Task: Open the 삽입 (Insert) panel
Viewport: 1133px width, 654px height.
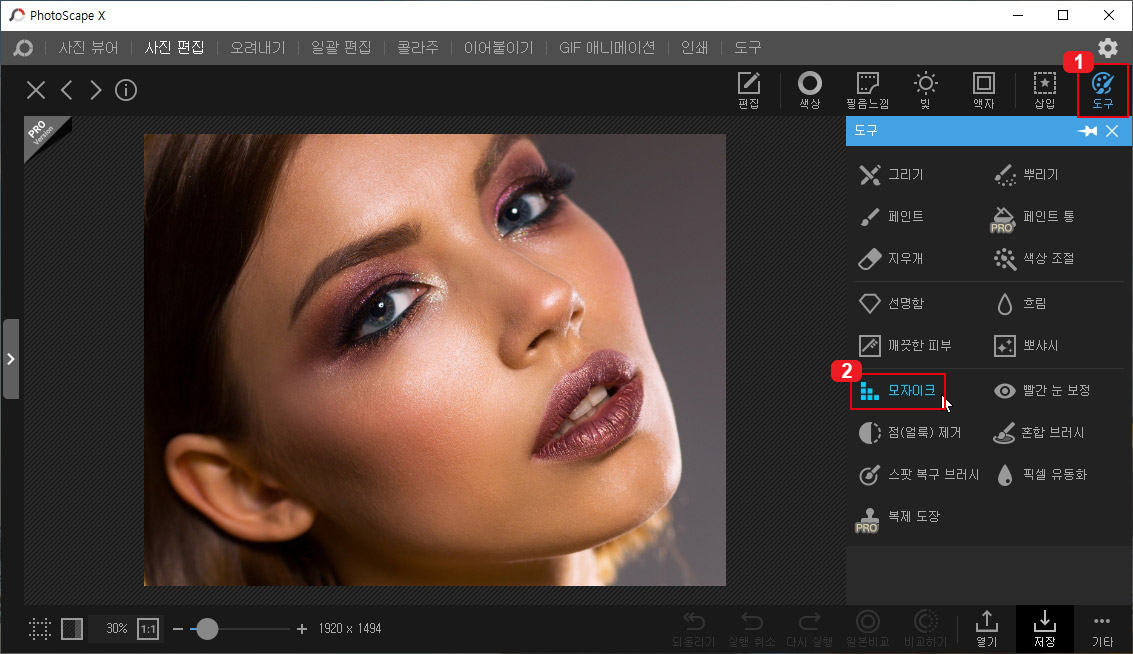Action: 1044,90
